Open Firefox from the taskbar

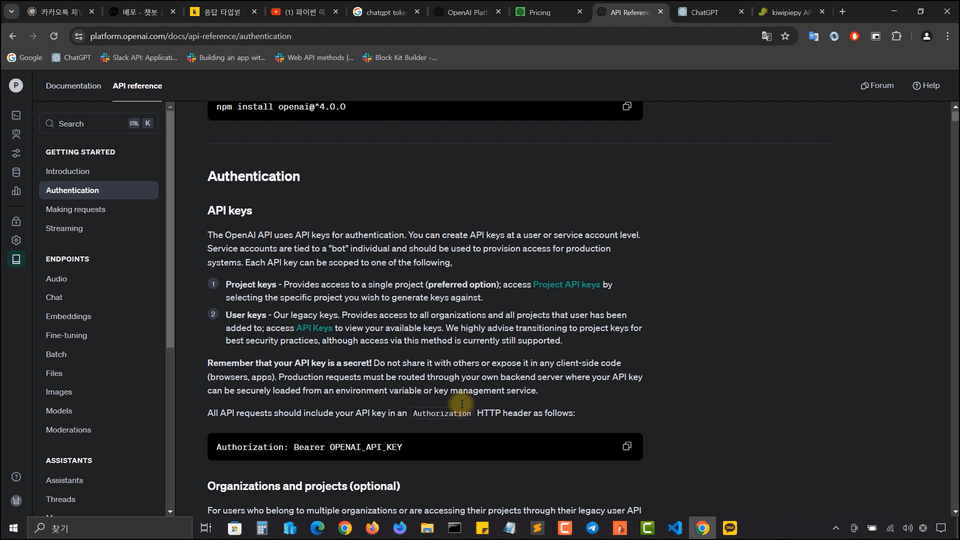372,528
